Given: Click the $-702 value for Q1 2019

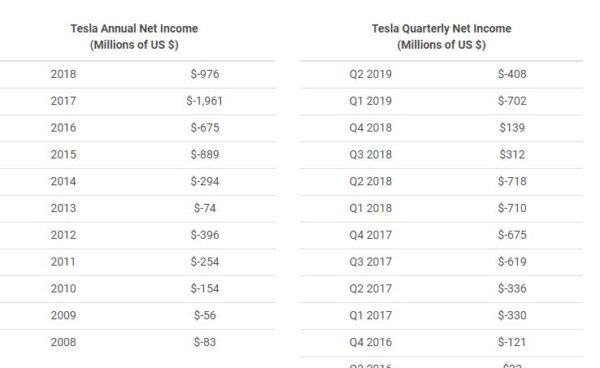Looking at the screenshot, I should (512, 101).
